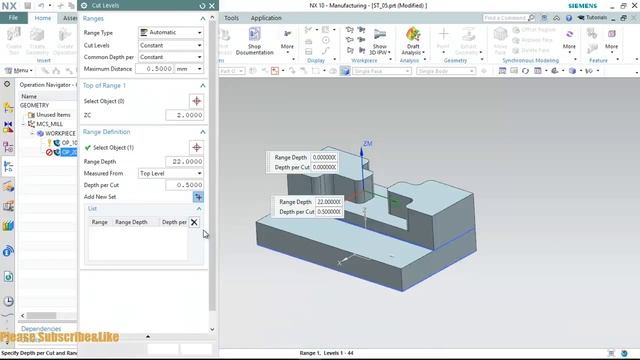Reset the Cut Levels dialog
640x360 pixels.
coord(202,6)
